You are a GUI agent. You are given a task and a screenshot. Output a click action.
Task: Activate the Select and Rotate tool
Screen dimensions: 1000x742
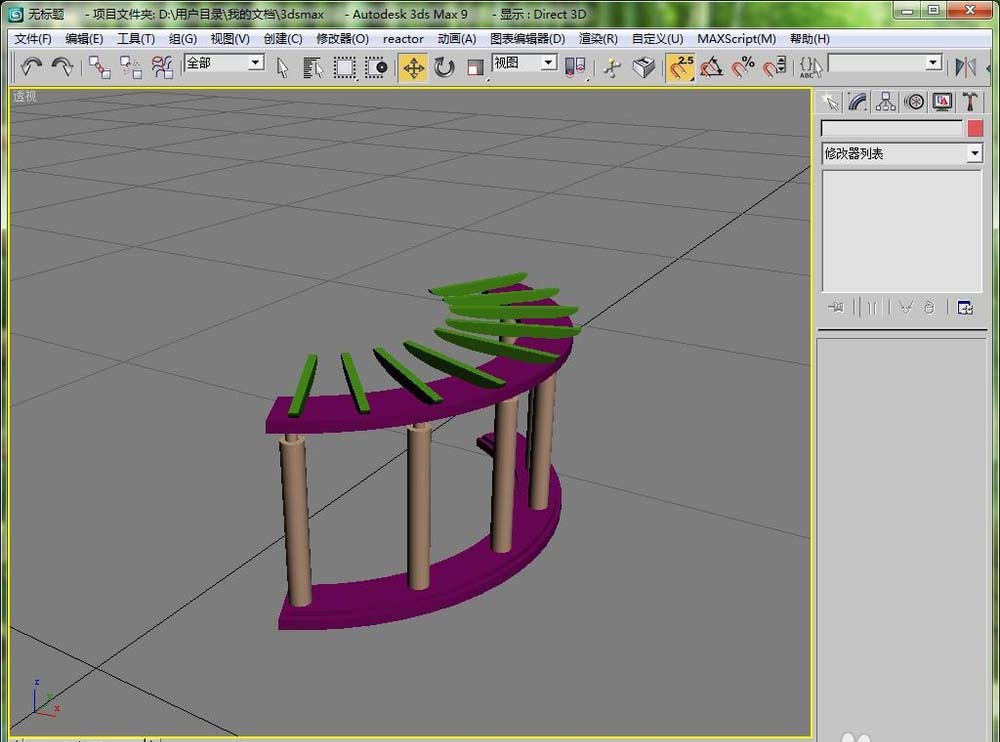pos(444,67)
